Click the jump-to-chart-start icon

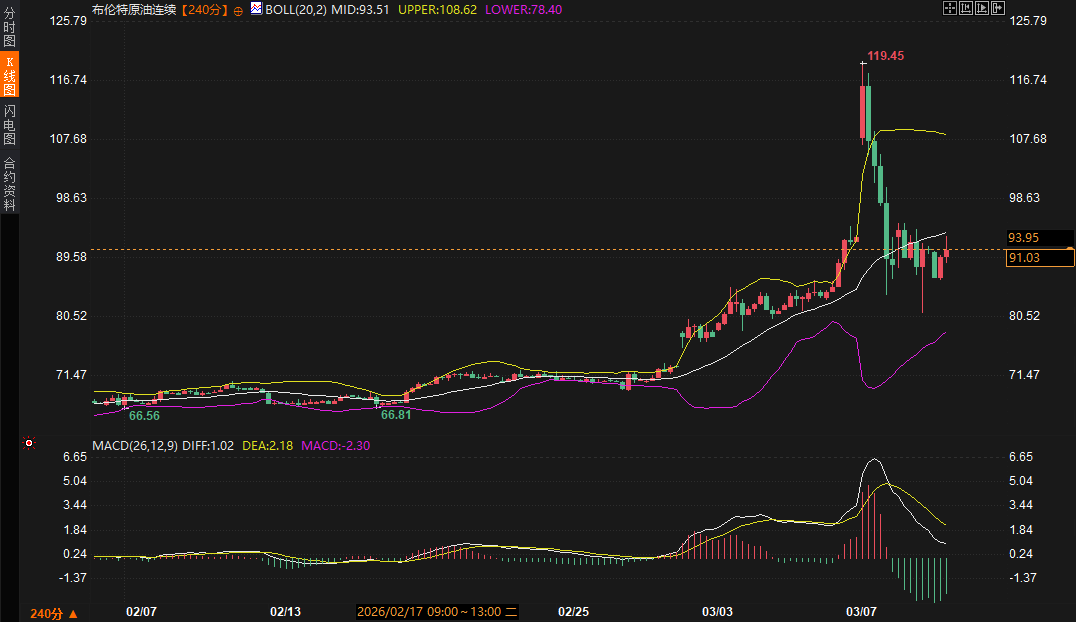[966, 8]
